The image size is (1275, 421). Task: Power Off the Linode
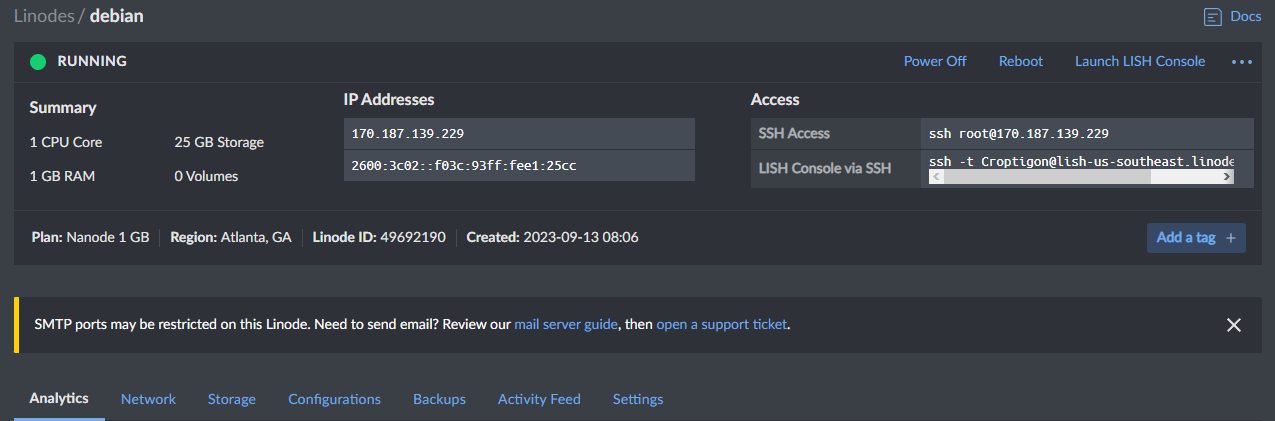pyautogui.click(x=935, y=61)
